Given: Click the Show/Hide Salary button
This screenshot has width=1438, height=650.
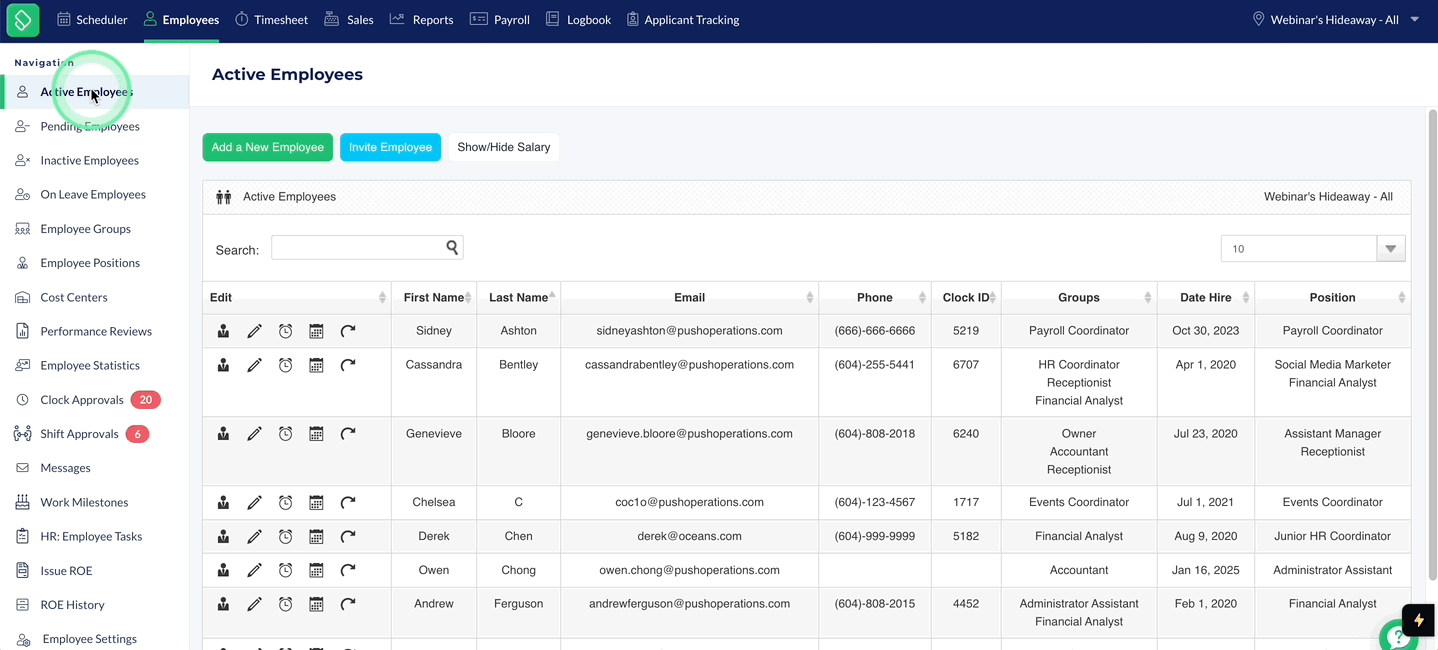Looking at the screenshot, I should (504, 147).
